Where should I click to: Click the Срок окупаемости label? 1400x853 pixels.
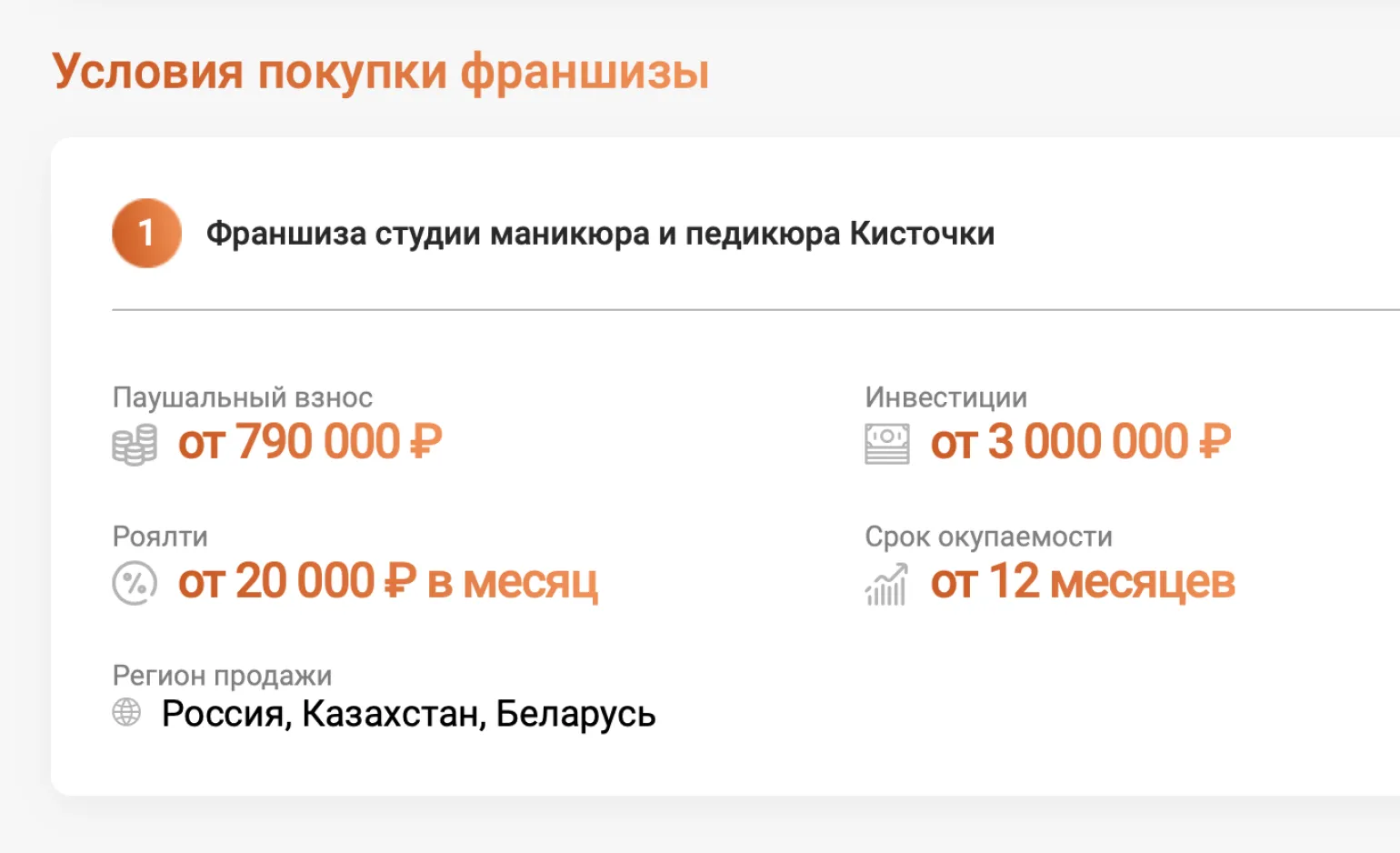click(x=988, y=537)
